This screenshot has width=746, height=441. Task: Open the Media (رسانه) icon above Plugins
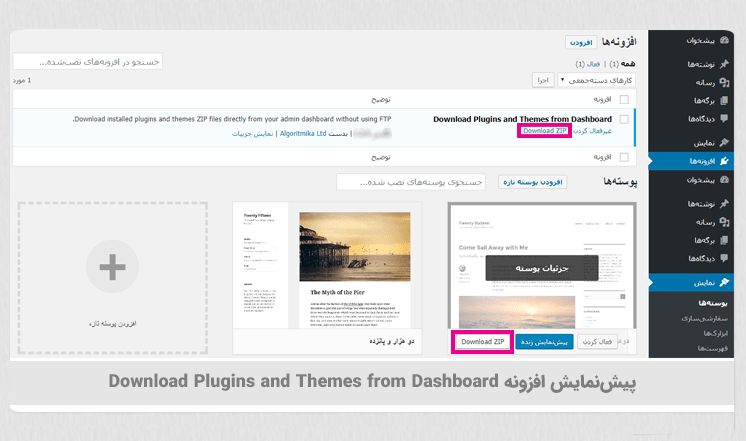tap(724, 83)
